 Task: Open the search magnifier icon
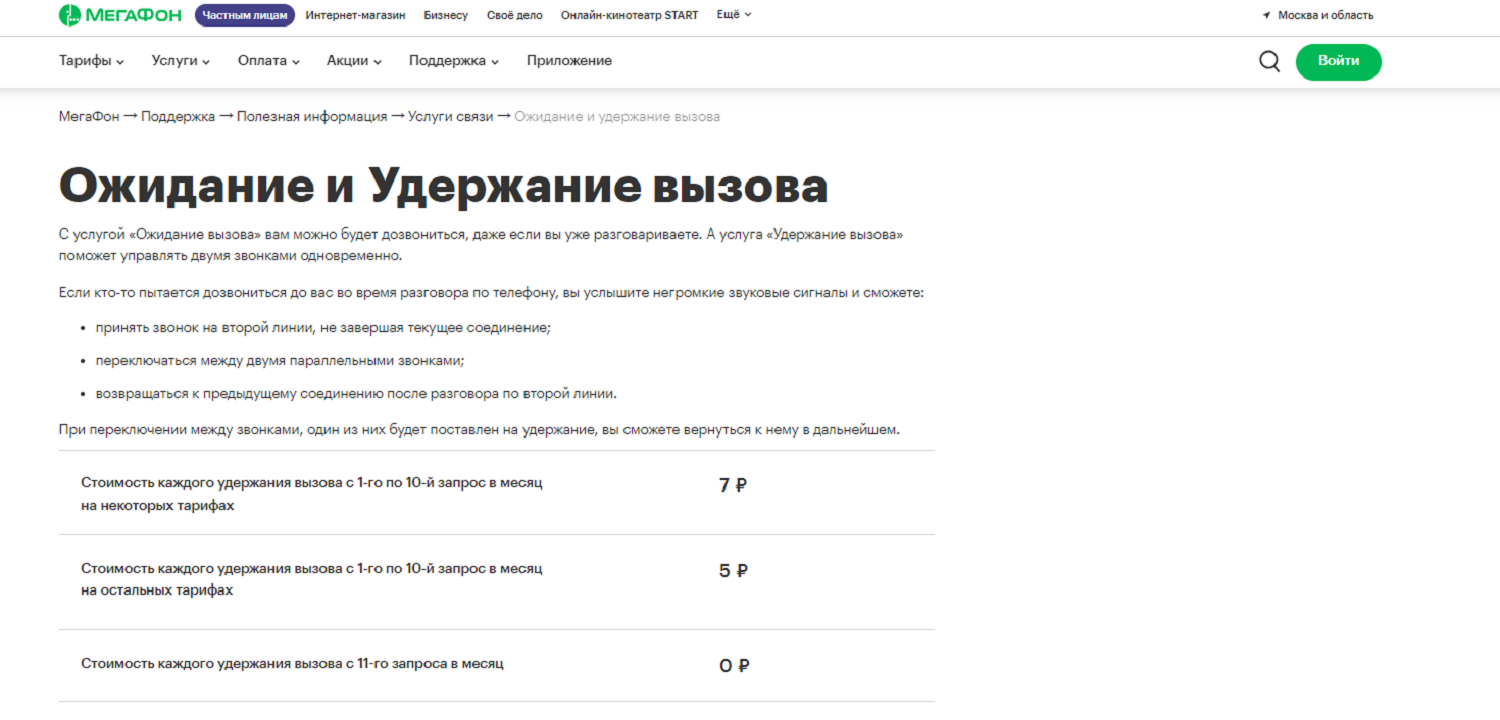click(1269, 61)
